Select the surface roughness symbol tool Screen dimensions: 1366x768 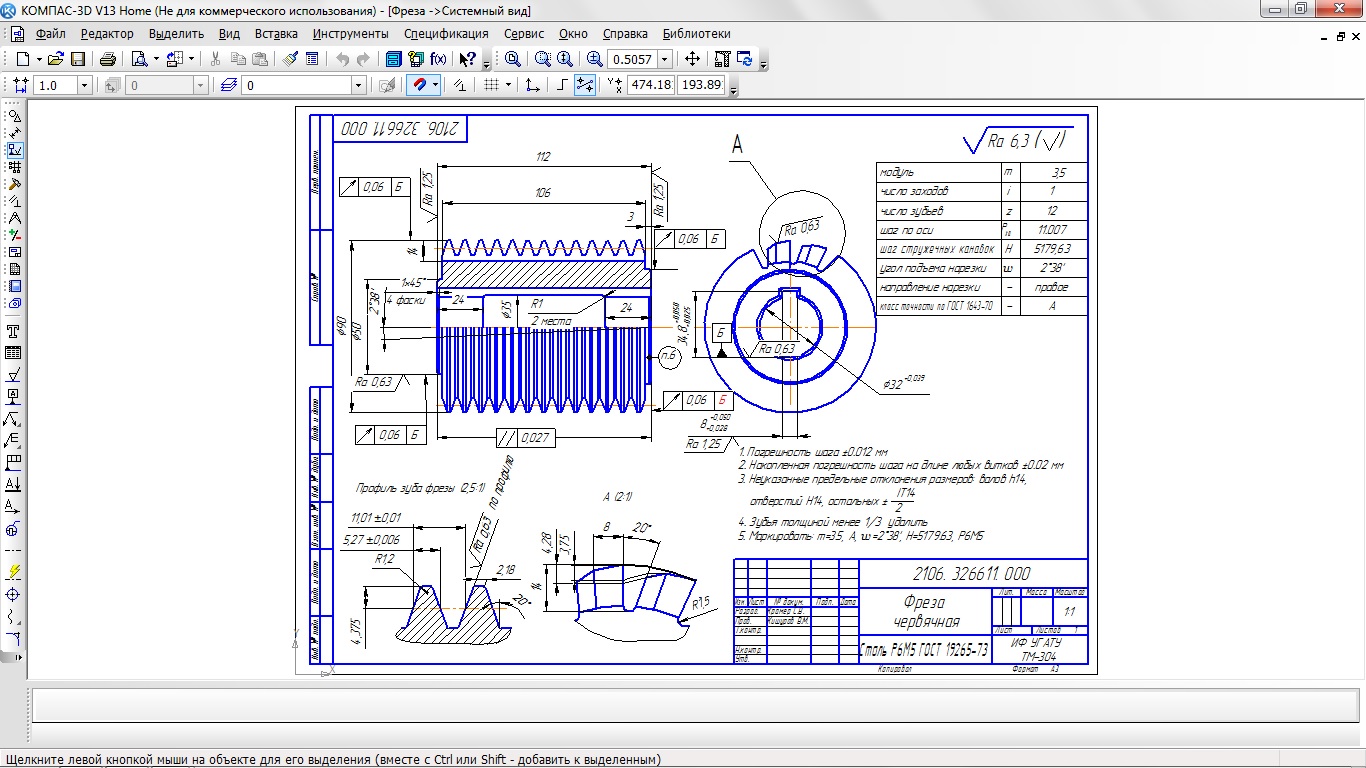(14, 375)
